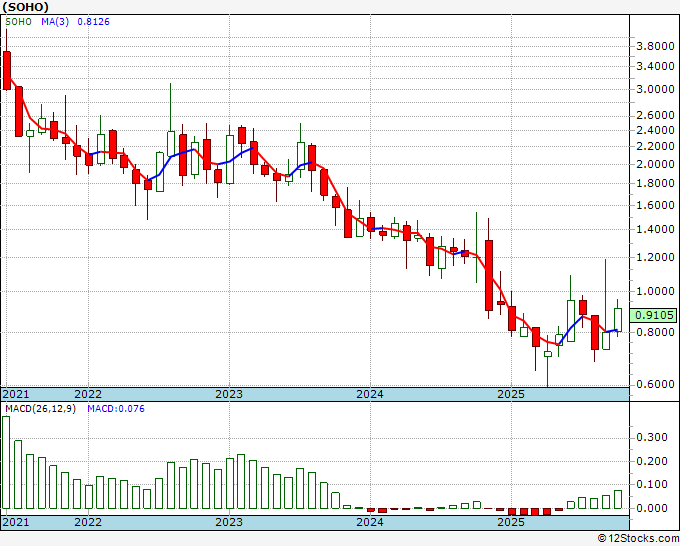Click the 0.200 MACD axis label
Screen dimensions: 680x546
click(x=651, y=461)
